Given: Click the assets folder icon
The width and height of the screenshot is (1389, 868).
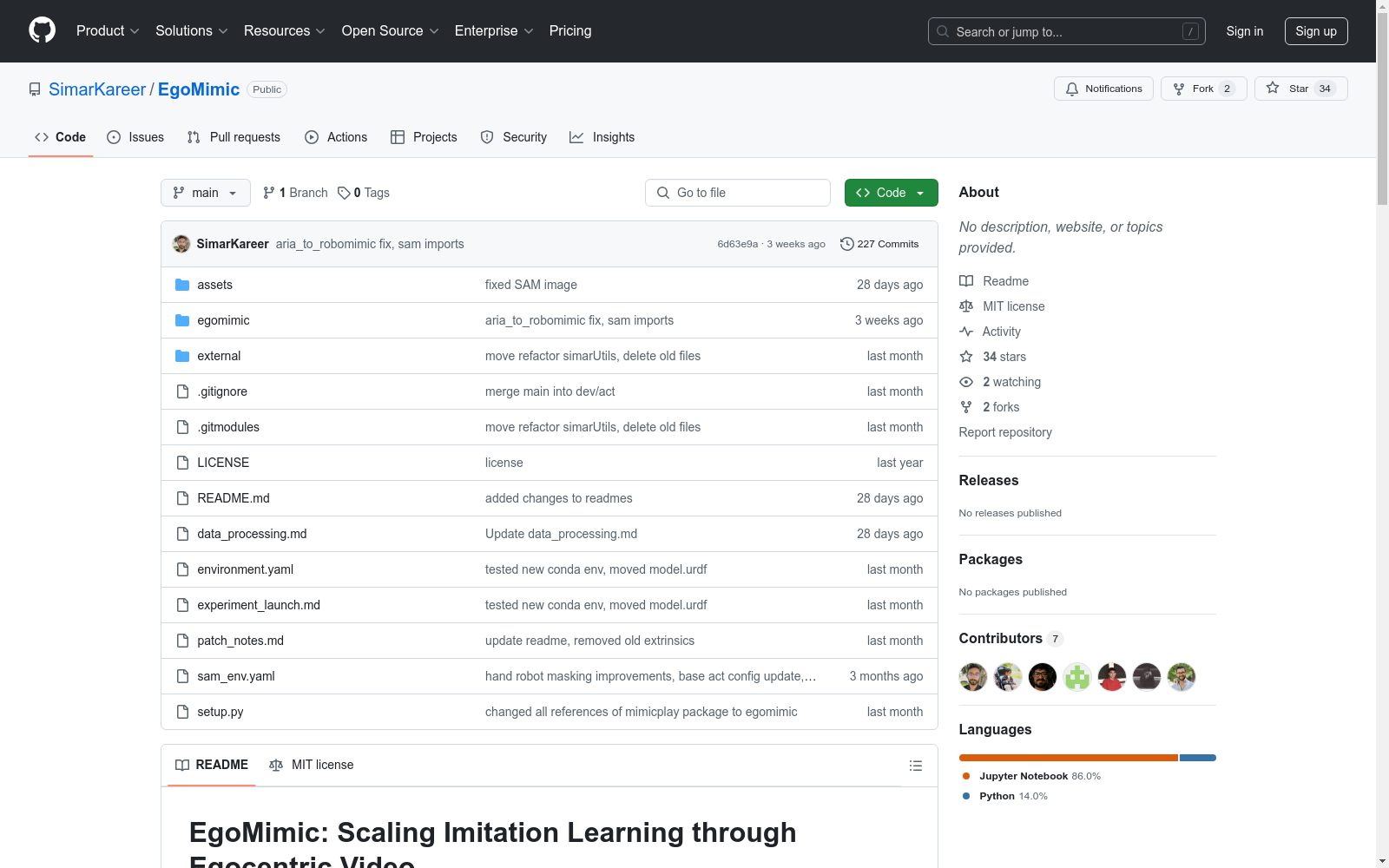Looking at the screenshot, I should 182,285.
